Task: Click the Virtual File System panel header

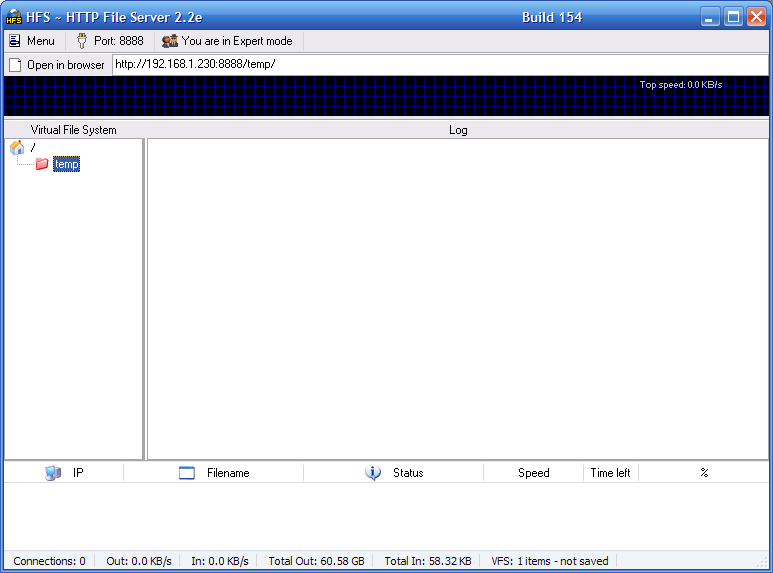Action: pos(73,130)
